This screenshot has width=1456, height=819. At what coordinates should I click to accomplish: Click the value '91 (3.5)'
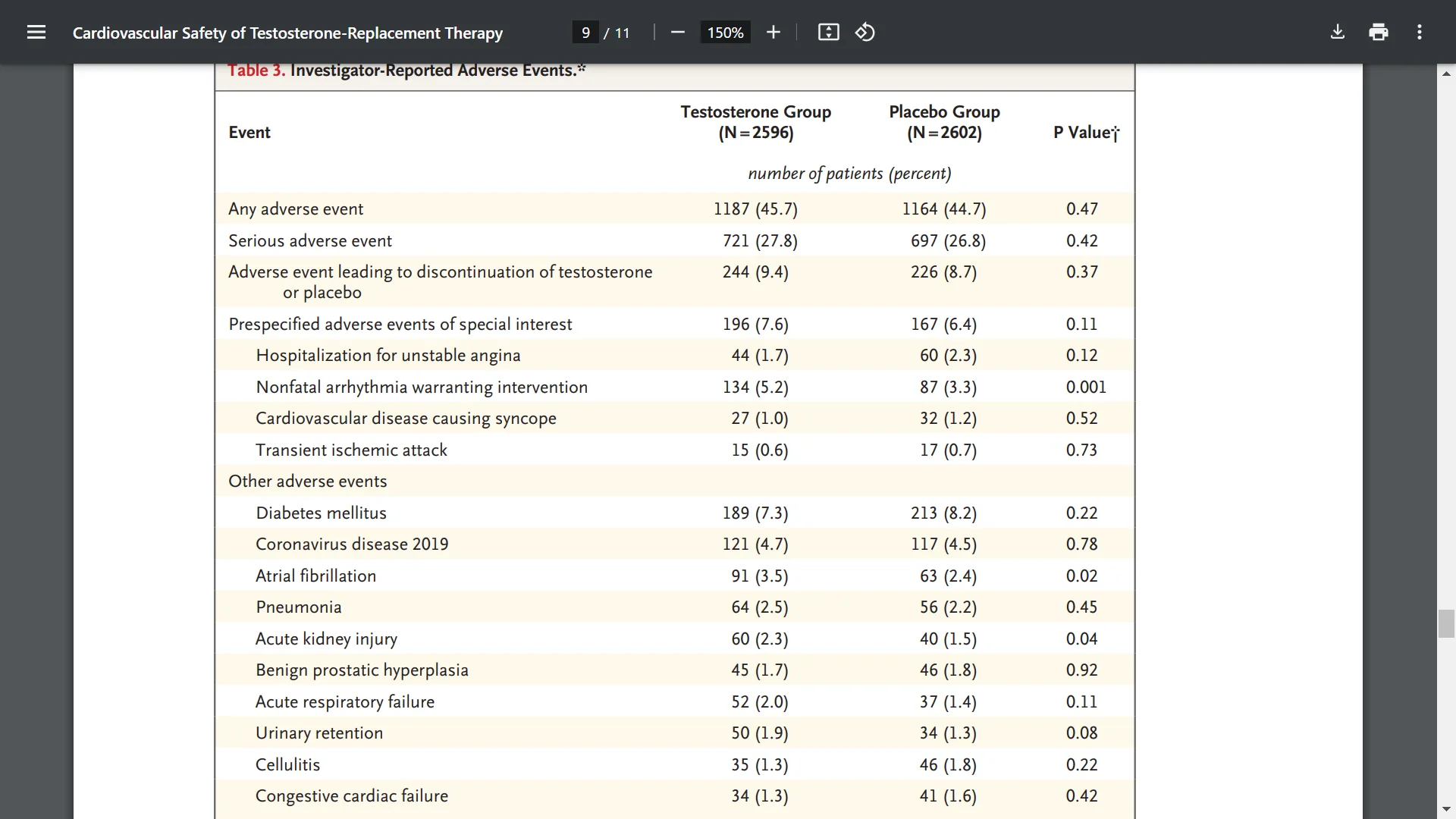pyautogui.click(x=760, y=576)
